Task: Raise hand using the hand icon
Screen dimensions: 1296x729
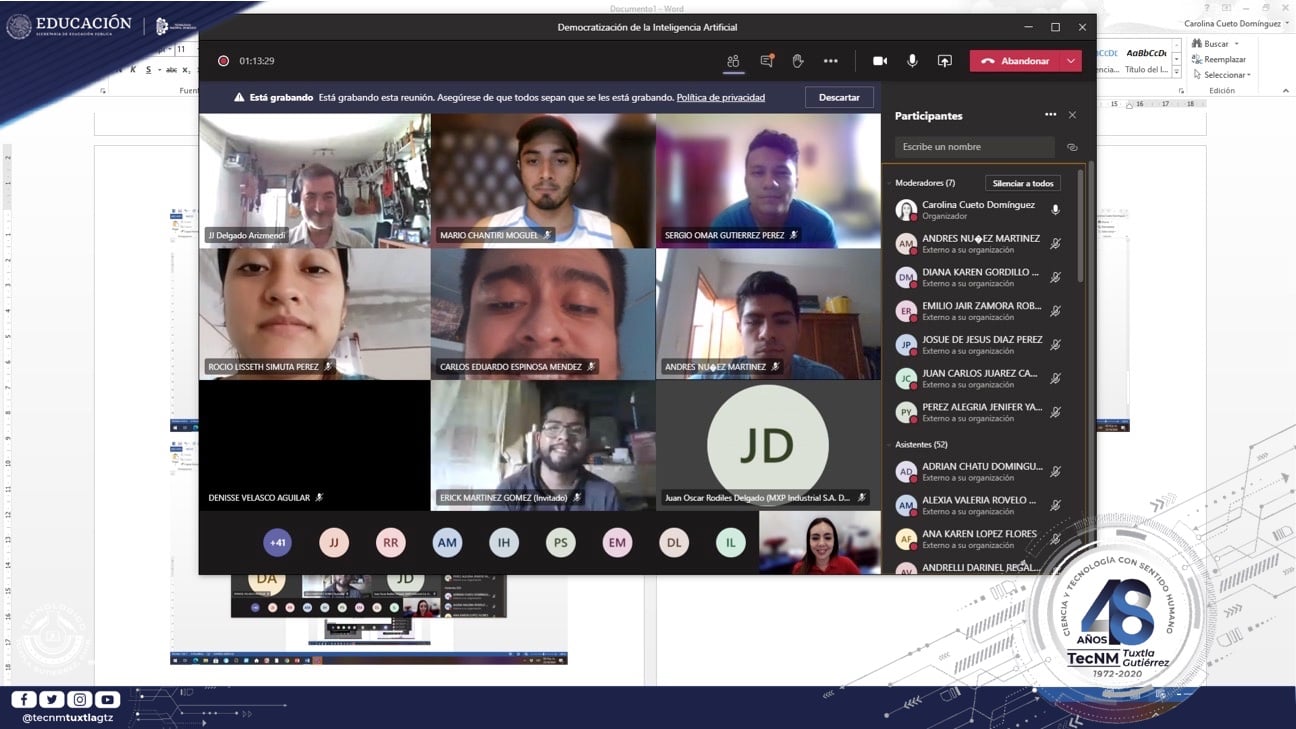Action: (798, 61)
